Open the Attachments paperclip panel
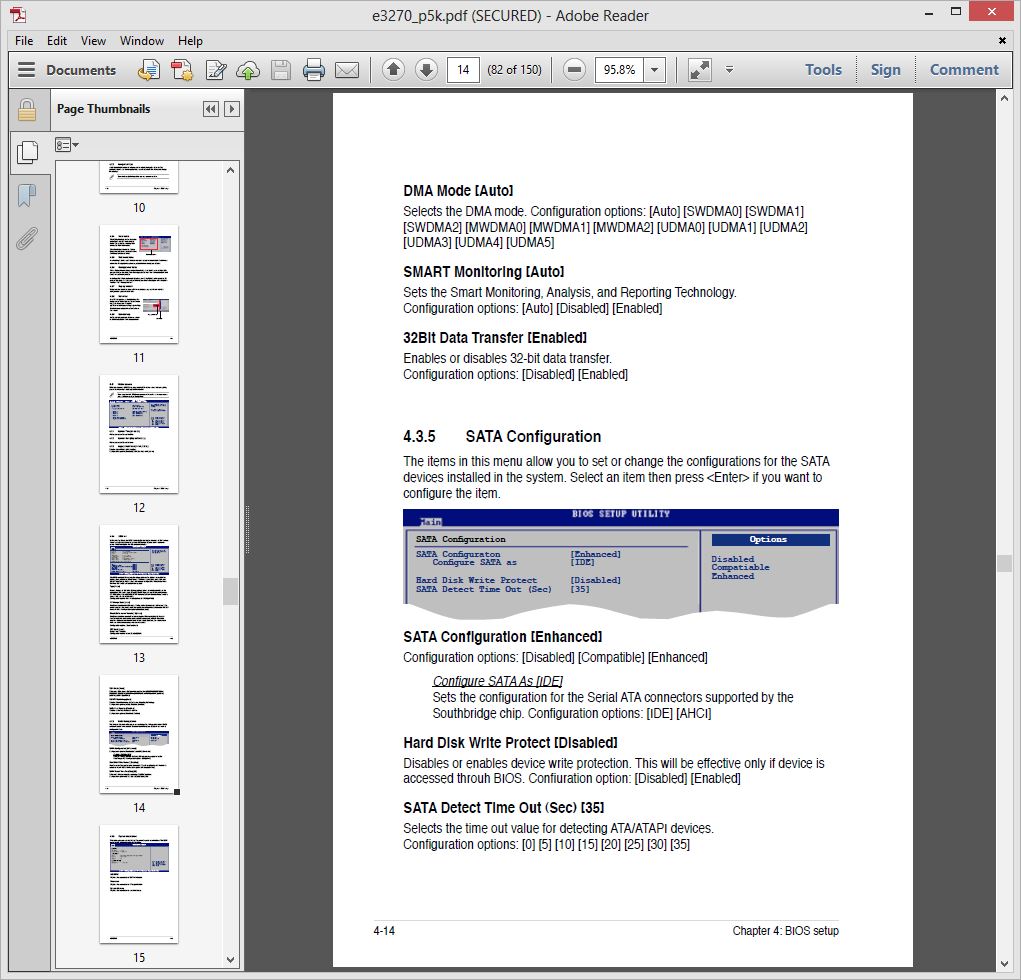The image size is (1021, 980). point(27,239)
